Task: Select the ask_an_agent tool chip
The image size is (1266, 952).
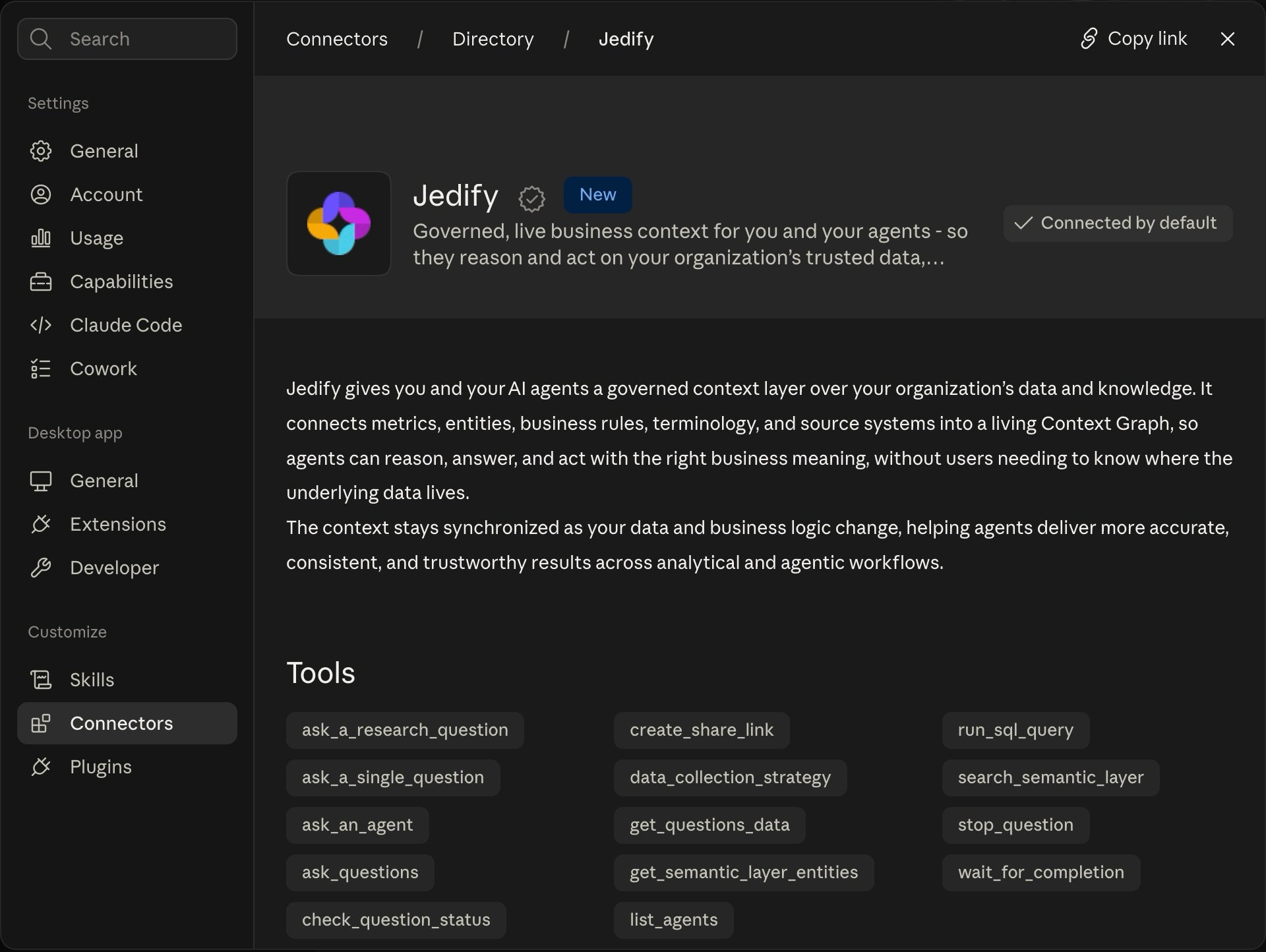Action: (x=357, y=825)
